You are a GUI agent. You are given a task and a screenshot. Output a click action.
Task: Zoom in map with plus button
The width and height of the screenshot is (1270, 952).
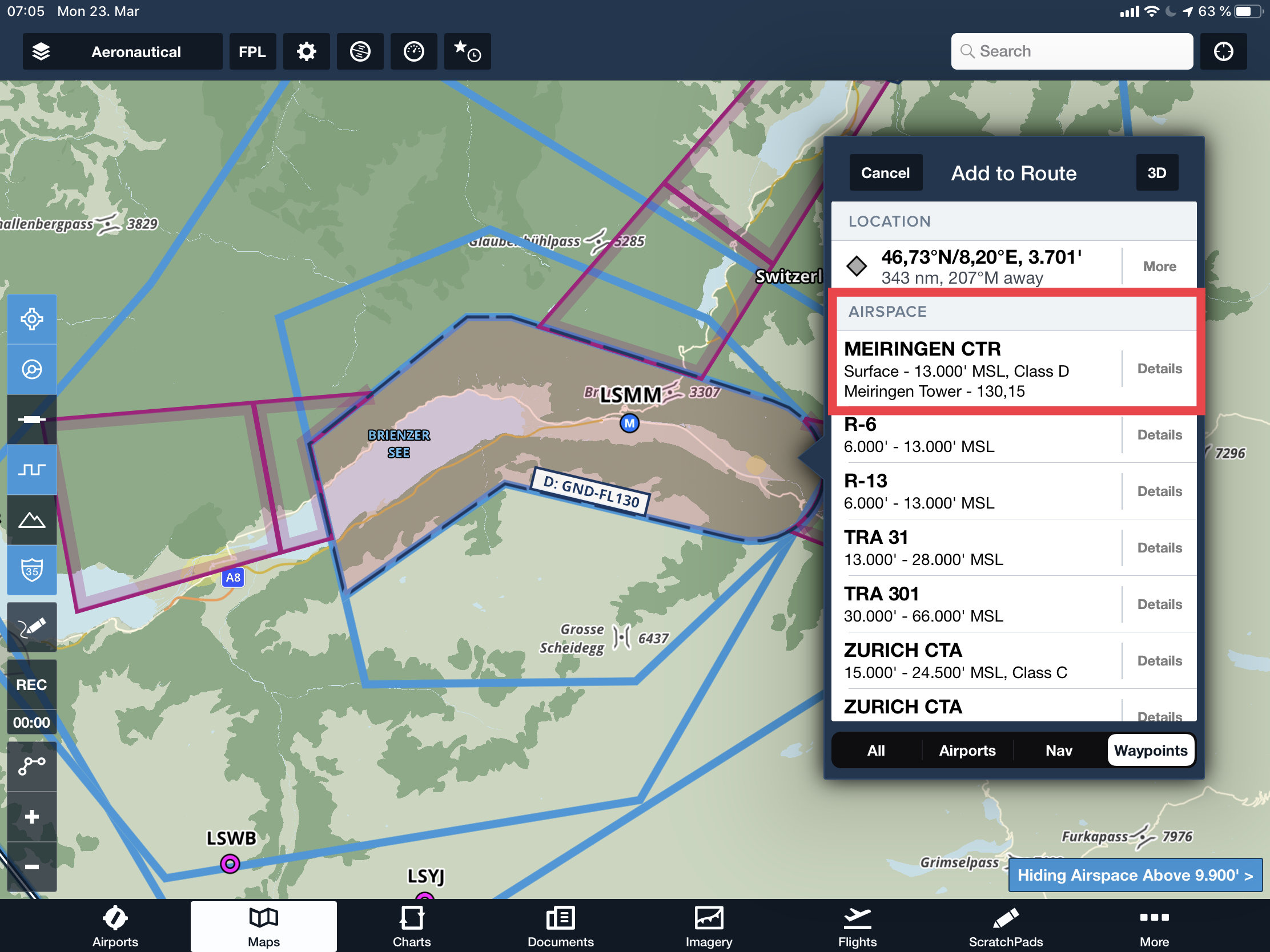coord(31,817)
